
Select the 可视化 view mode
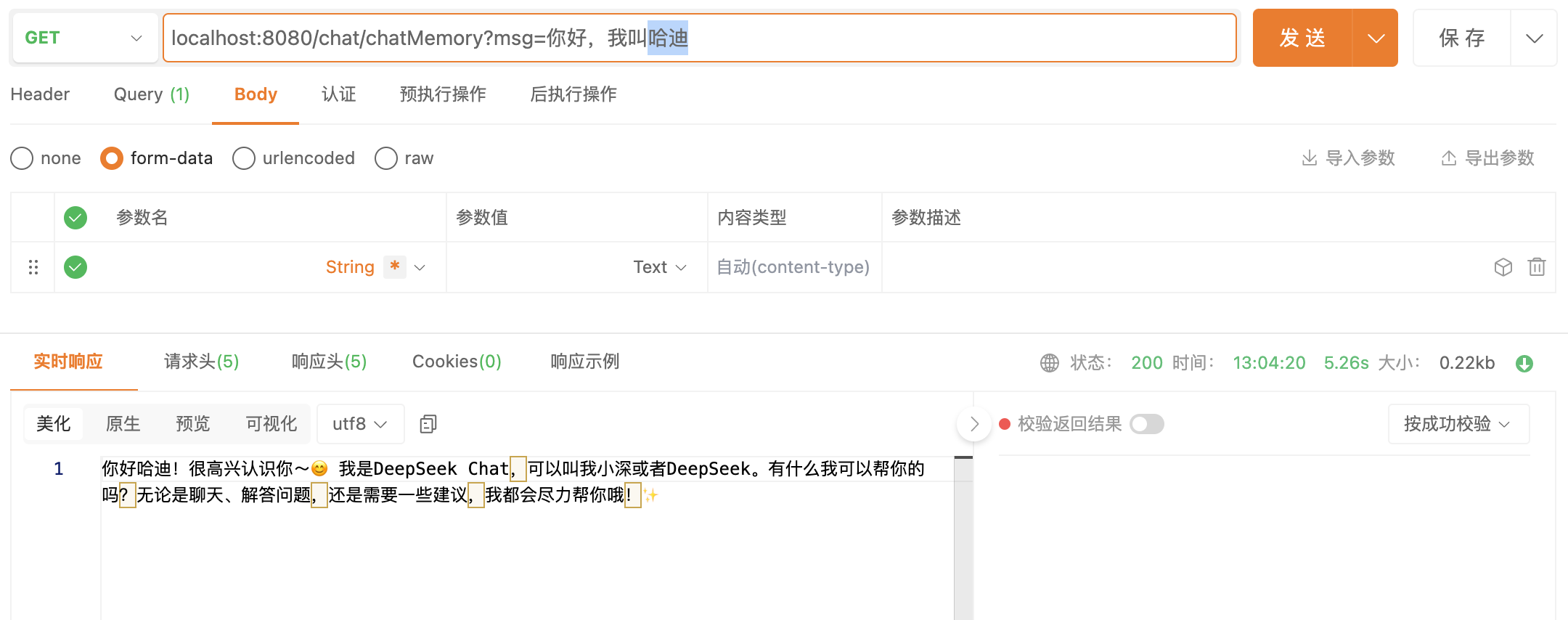pos(271,424)
